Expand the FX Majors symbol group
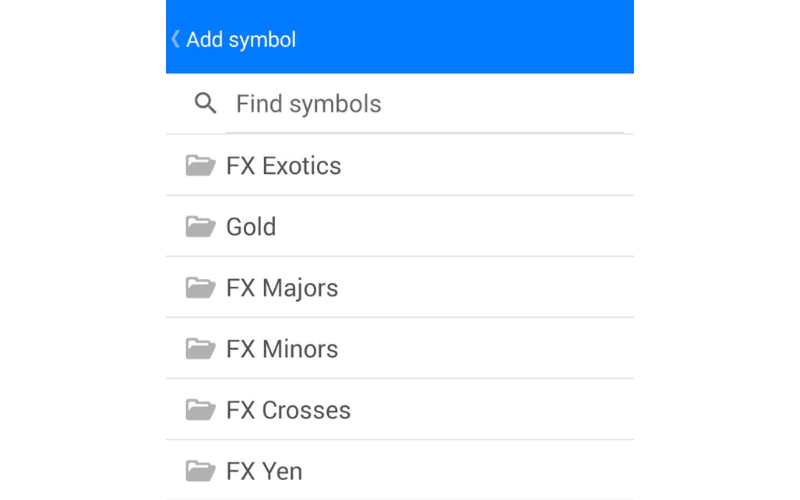Image resolution: width=800 pixels, height=500 pixels. (282, 287)
